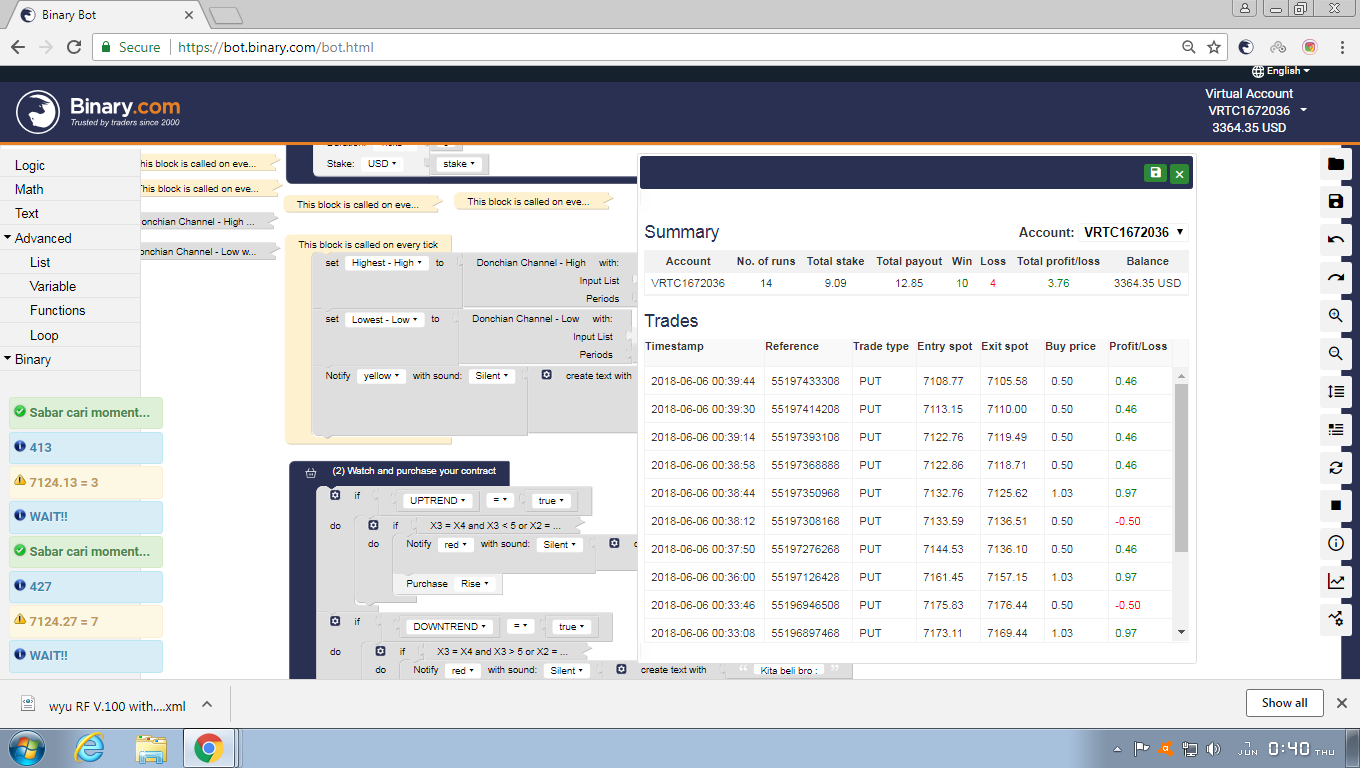
Task: Click the Trades table vertical scrollbar thumb
Action: [x=1181, y=467]
